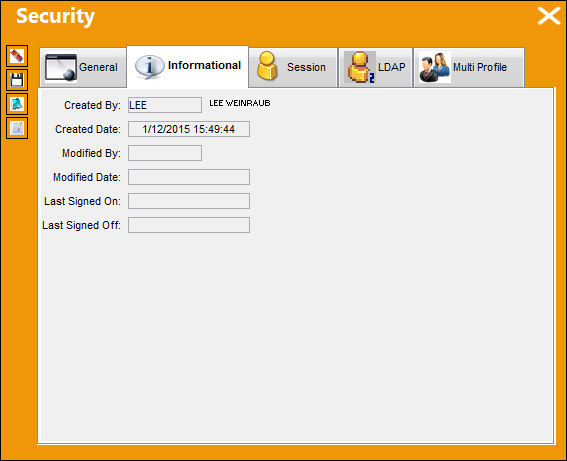Click the LEE WEINRAUB name text

240,103
